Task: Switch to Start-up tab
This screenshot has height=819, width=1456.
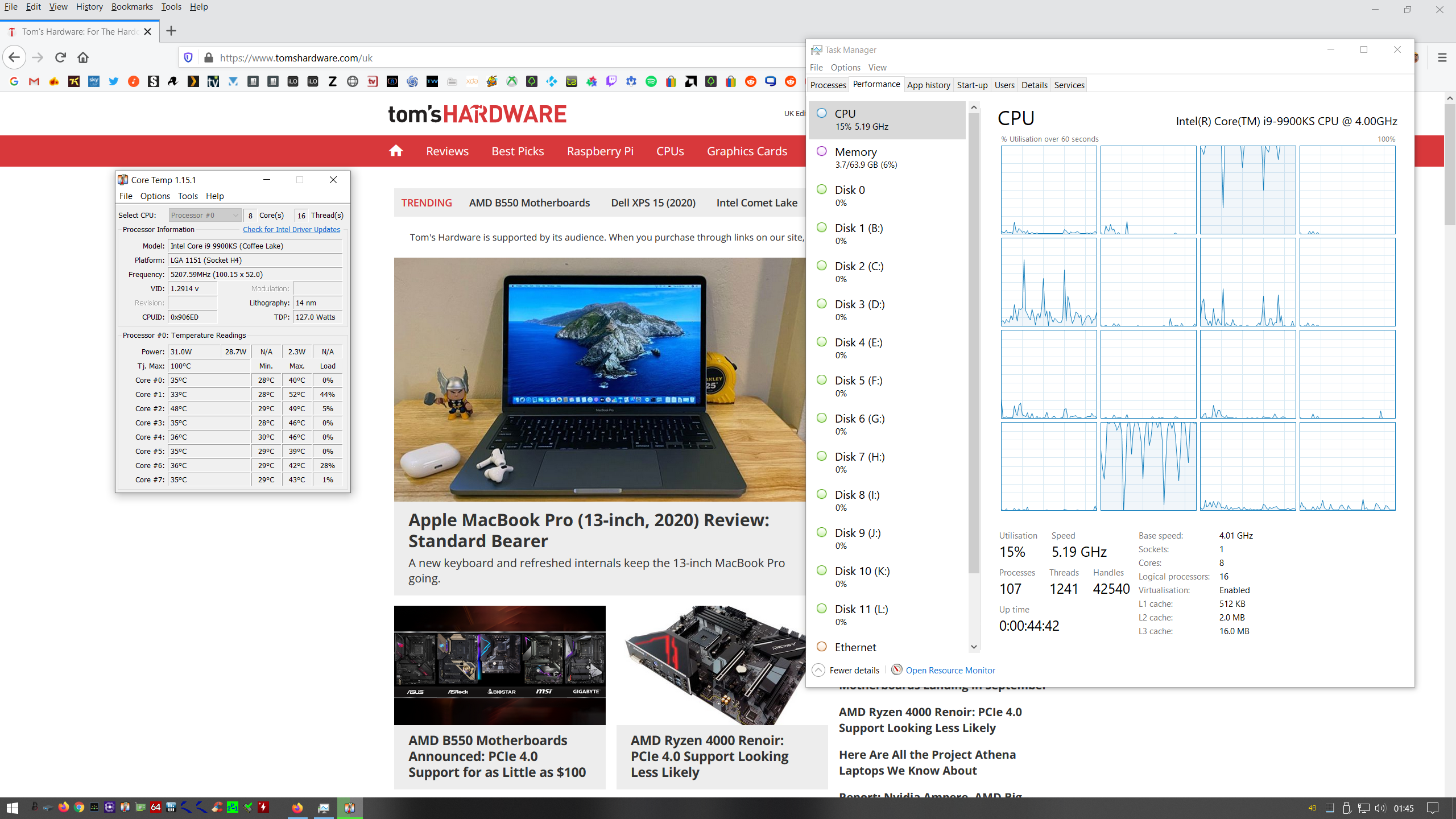Action: click(972, 85)
